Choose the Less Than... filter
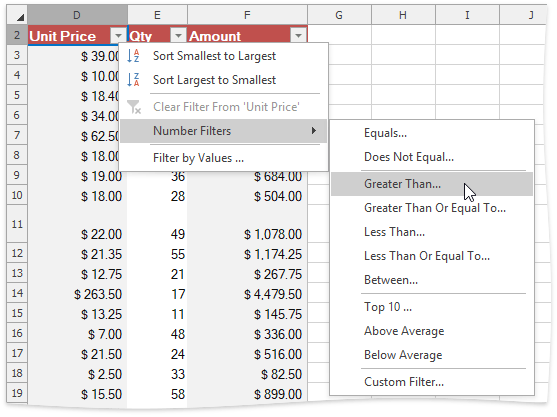557x417 pixels. coord(432,232)
